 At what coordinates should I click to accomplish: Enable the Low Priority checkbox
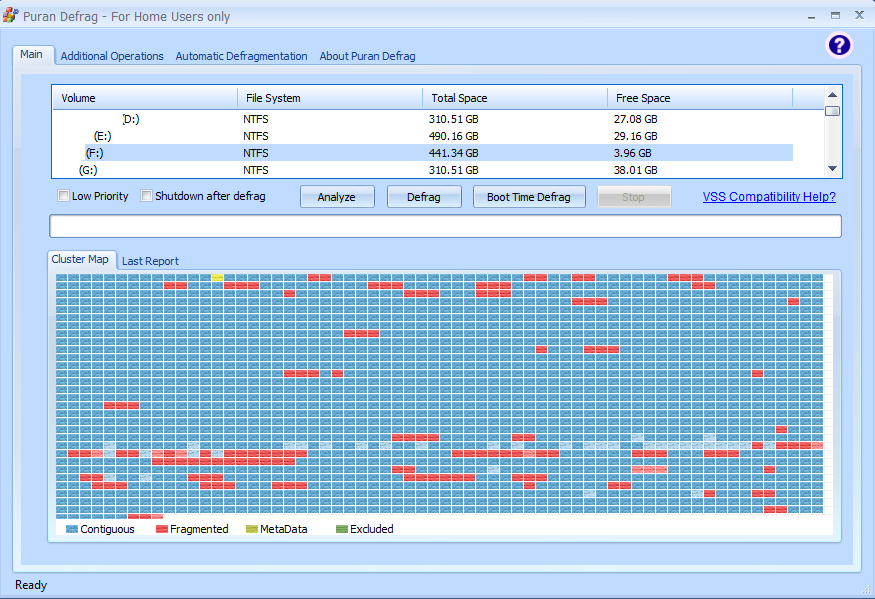pyautogui.click(x=64, y=196)
